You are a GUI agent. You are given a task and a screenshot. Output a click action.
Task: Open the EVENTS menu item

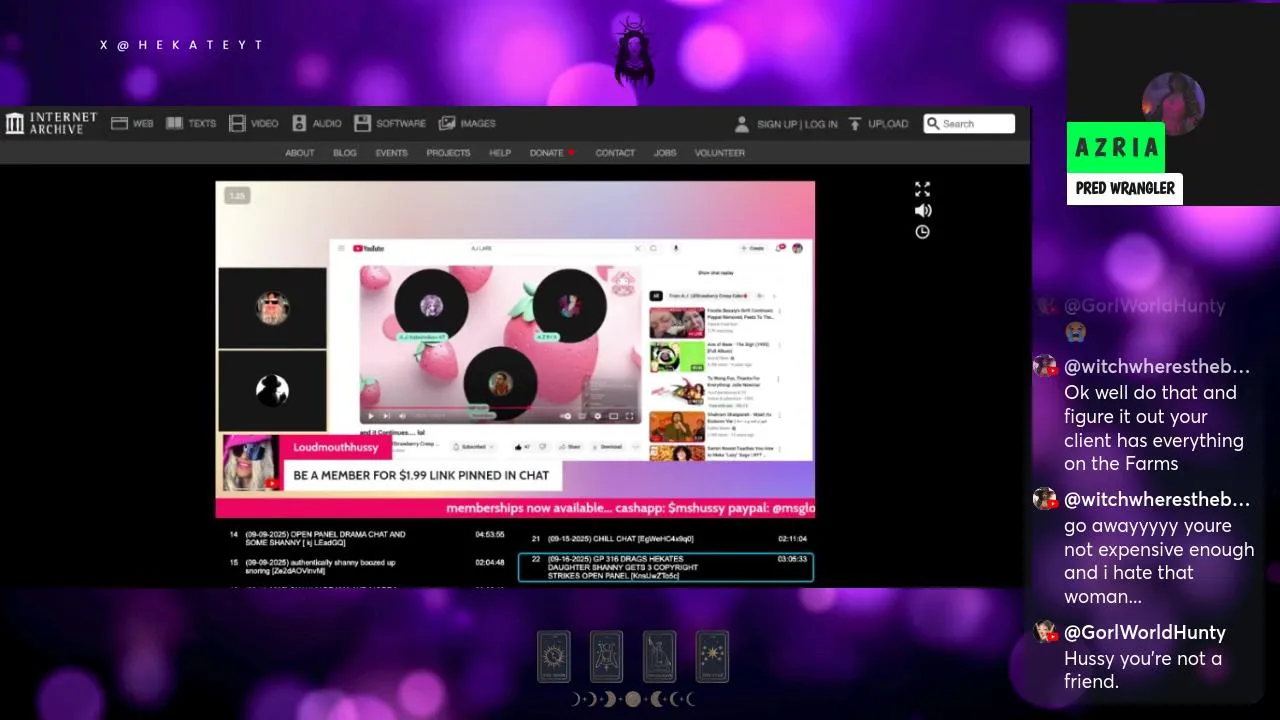(x=391, y=153)
